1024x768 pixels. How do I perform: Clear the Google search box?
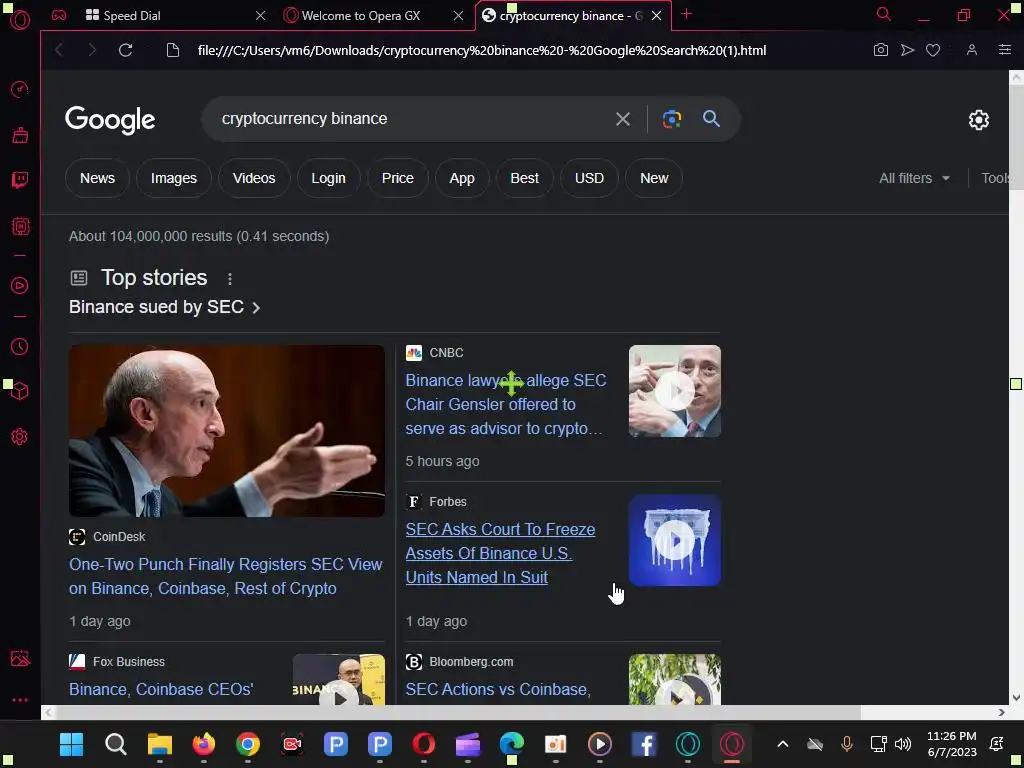(x=623, y=119)
